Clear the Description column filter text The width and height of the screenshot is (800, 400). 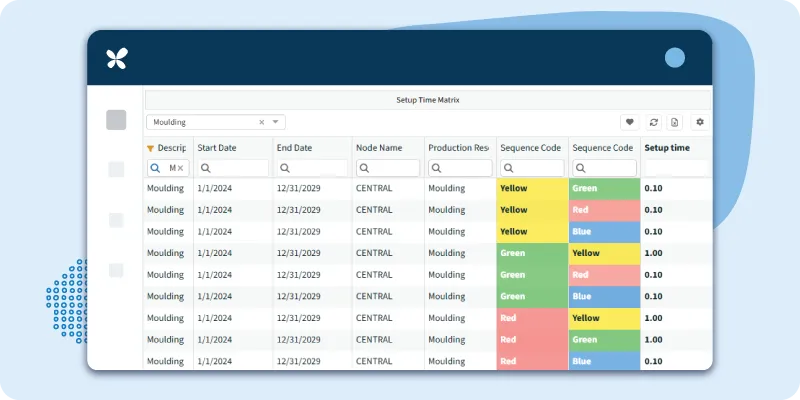pos(181,168)
